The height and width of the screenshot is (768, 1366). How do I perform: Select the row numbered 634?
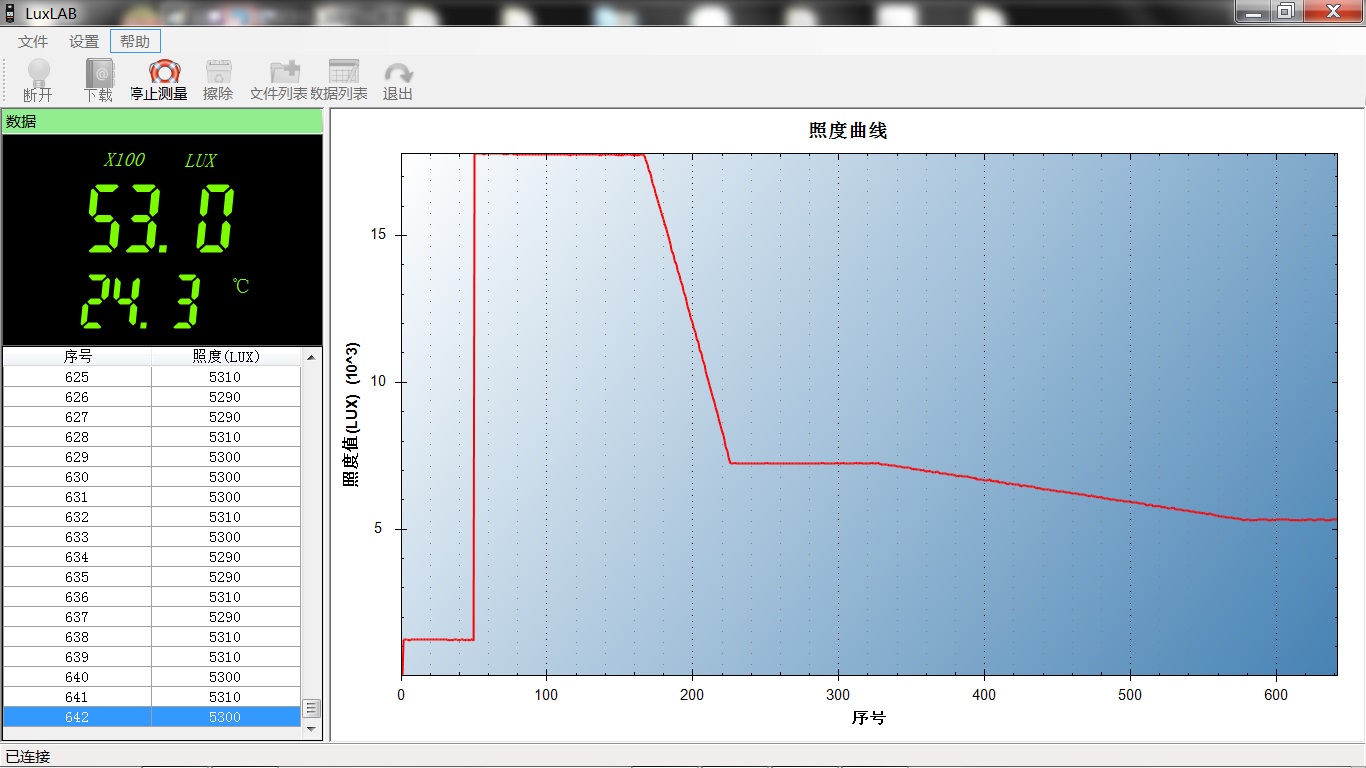click(x=152, y=557)
